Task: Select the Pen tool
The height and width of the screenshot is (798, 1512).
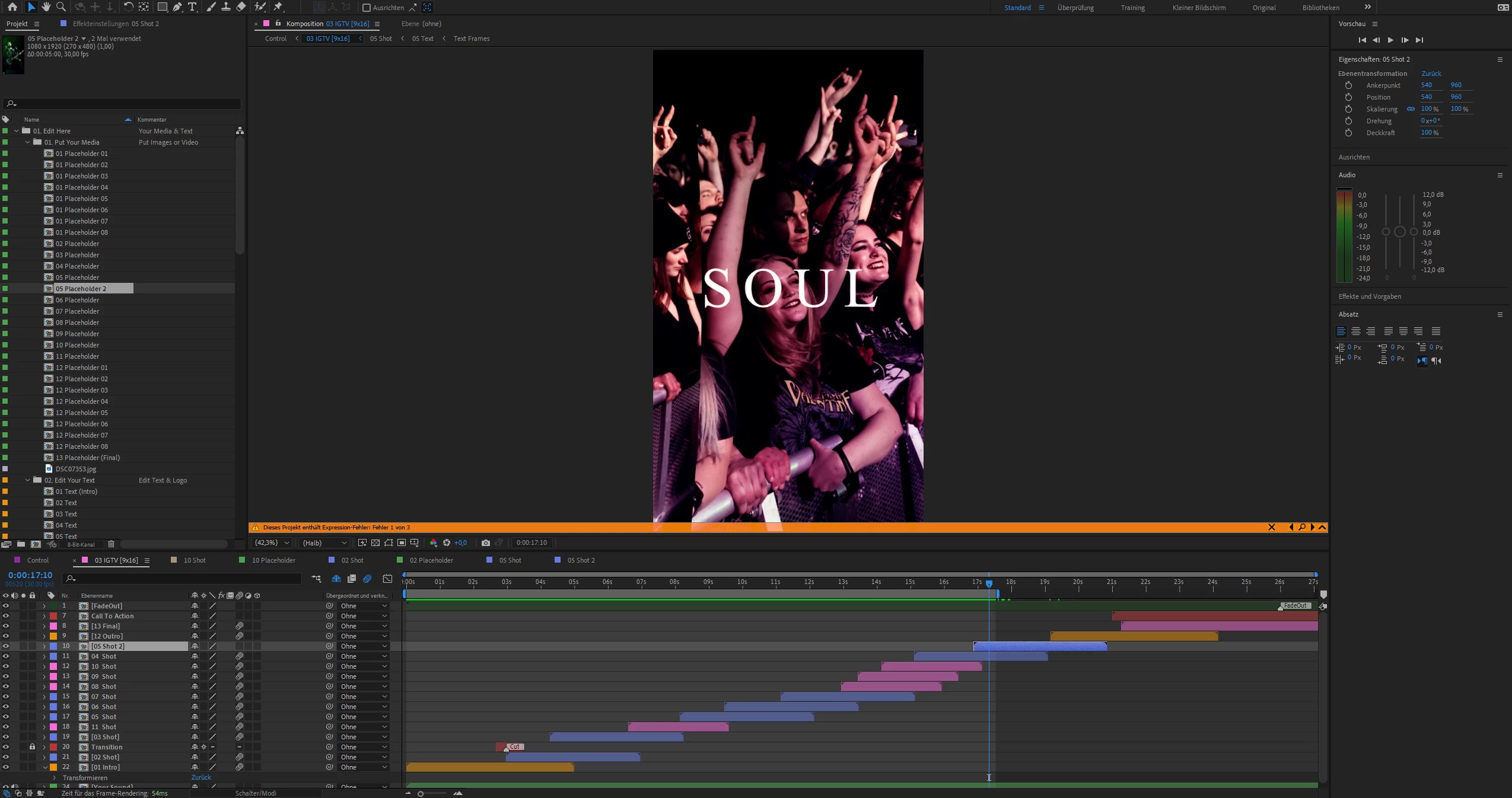Action: [x=177, y=7]
